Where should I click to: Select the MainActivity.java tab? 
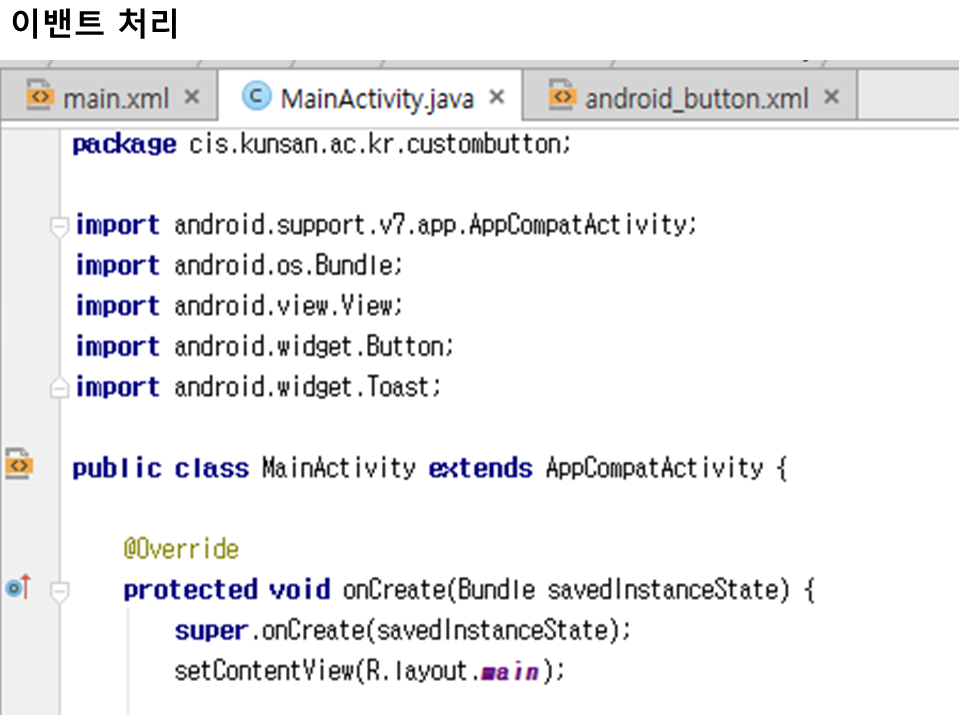[x=376, y=98]
